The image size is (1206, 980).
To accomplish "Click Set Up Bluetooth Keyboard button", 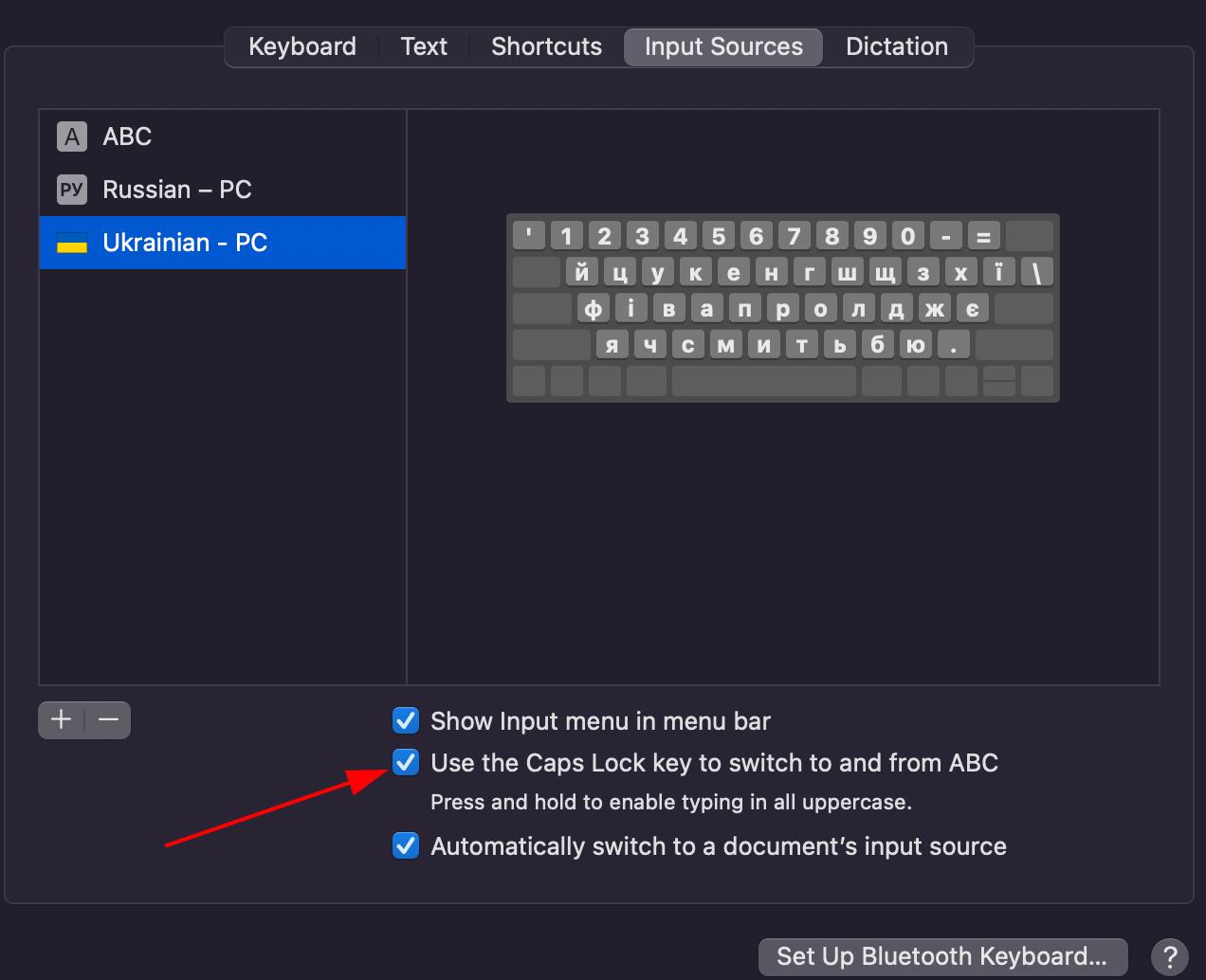I will tap(942, 955).
